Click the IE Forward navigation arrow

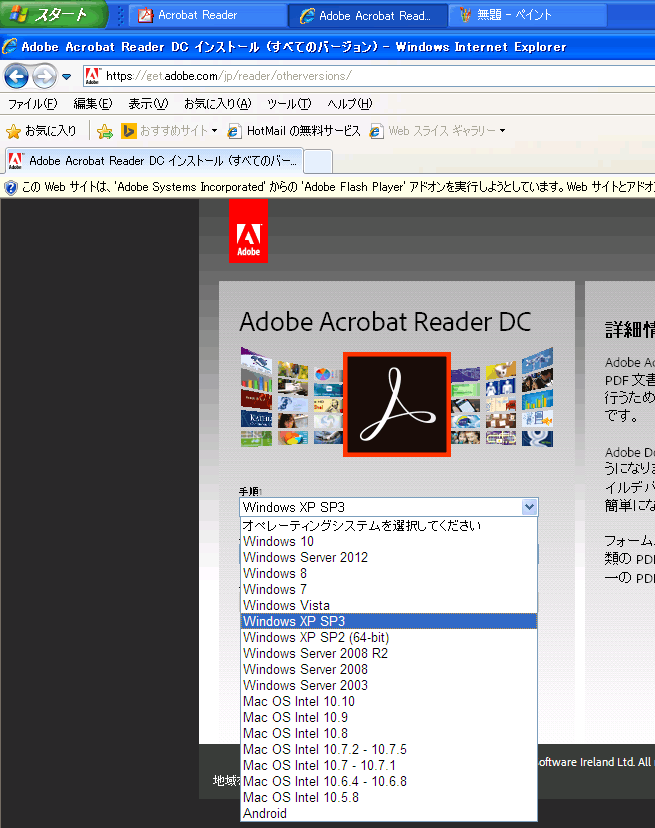point(44,77)
